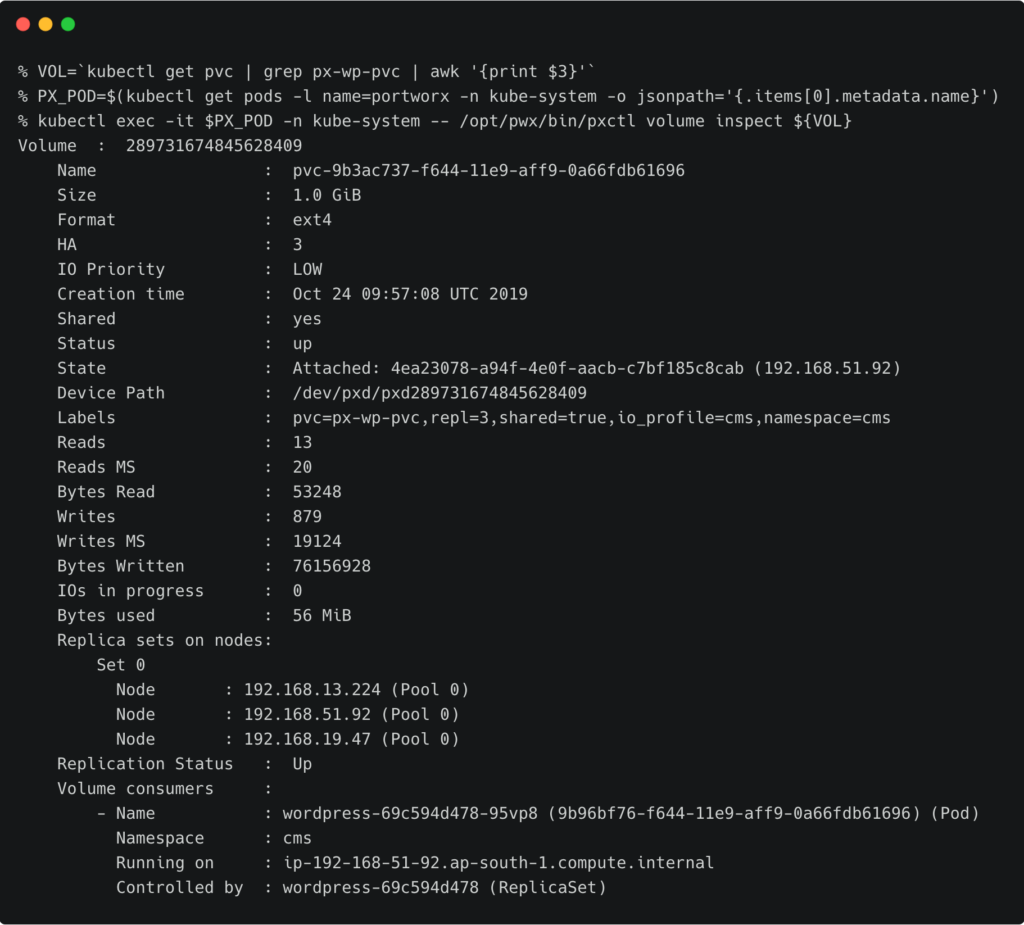Click the Controlled by value wordpress-69c594d478 (ReplicaSet)

[444, 887]
